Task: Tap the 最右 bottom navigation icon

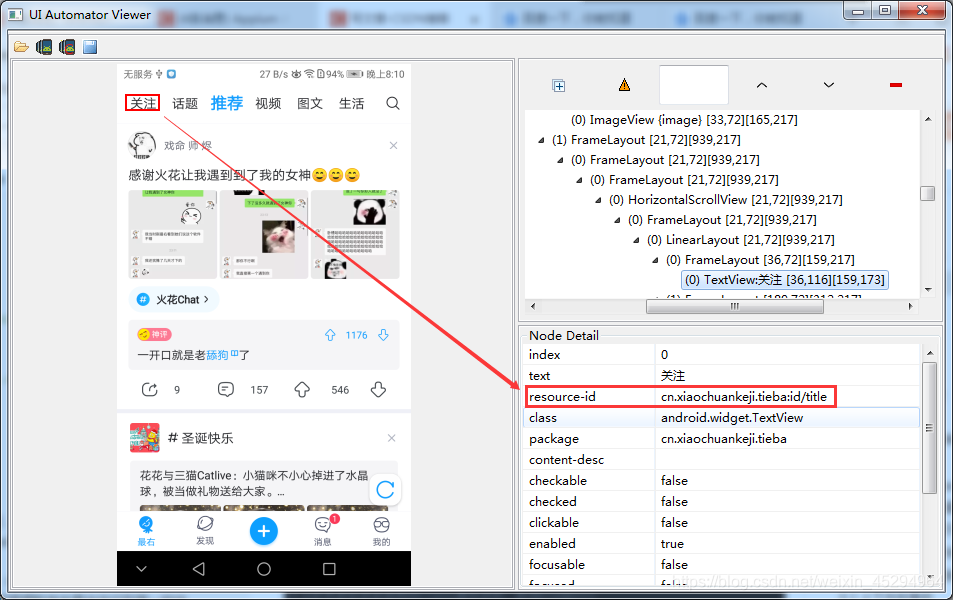Action: pyautogui.click(x=146, y=530)
